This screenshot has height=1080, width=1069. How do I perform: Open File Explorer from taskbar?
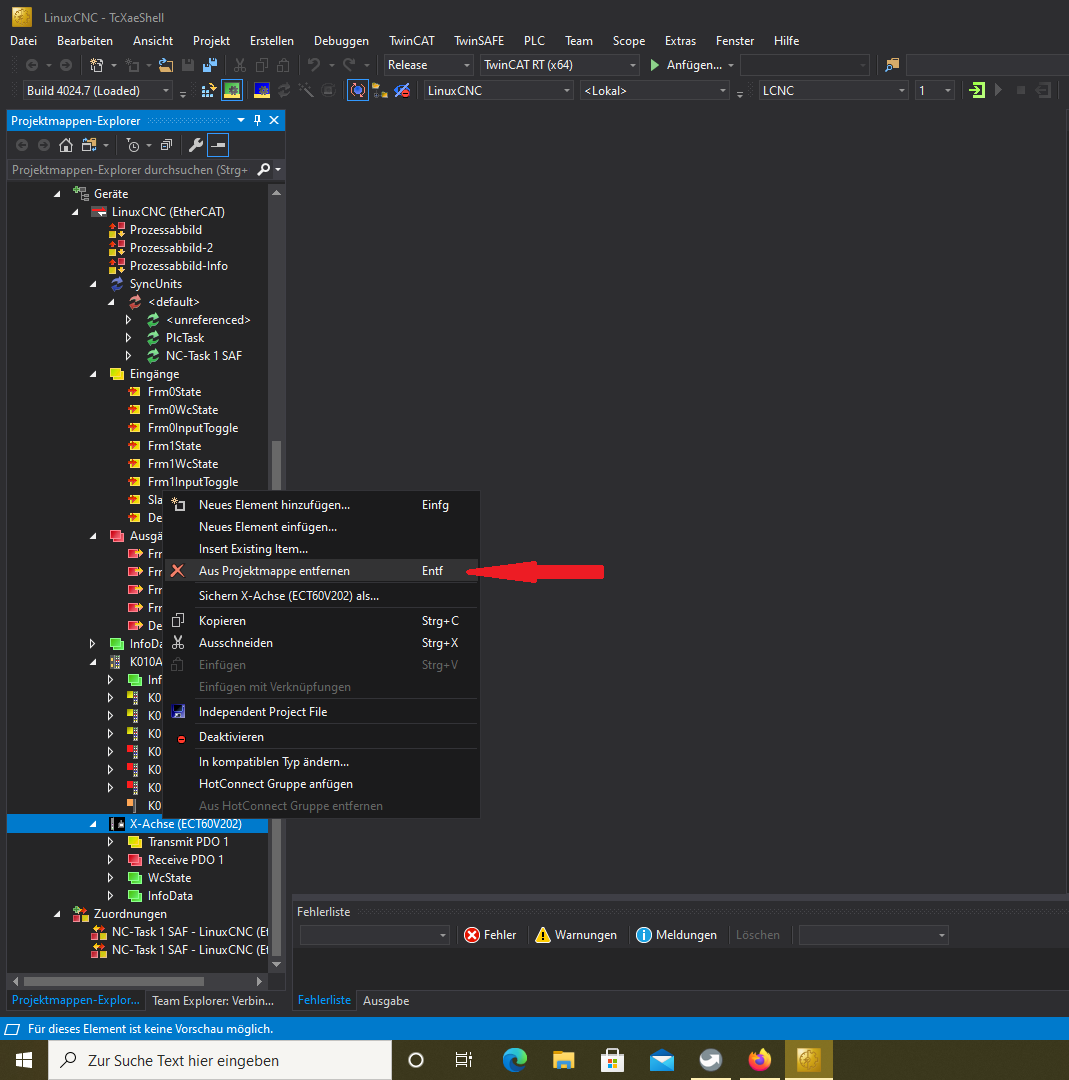click(x=563, y=1060)
